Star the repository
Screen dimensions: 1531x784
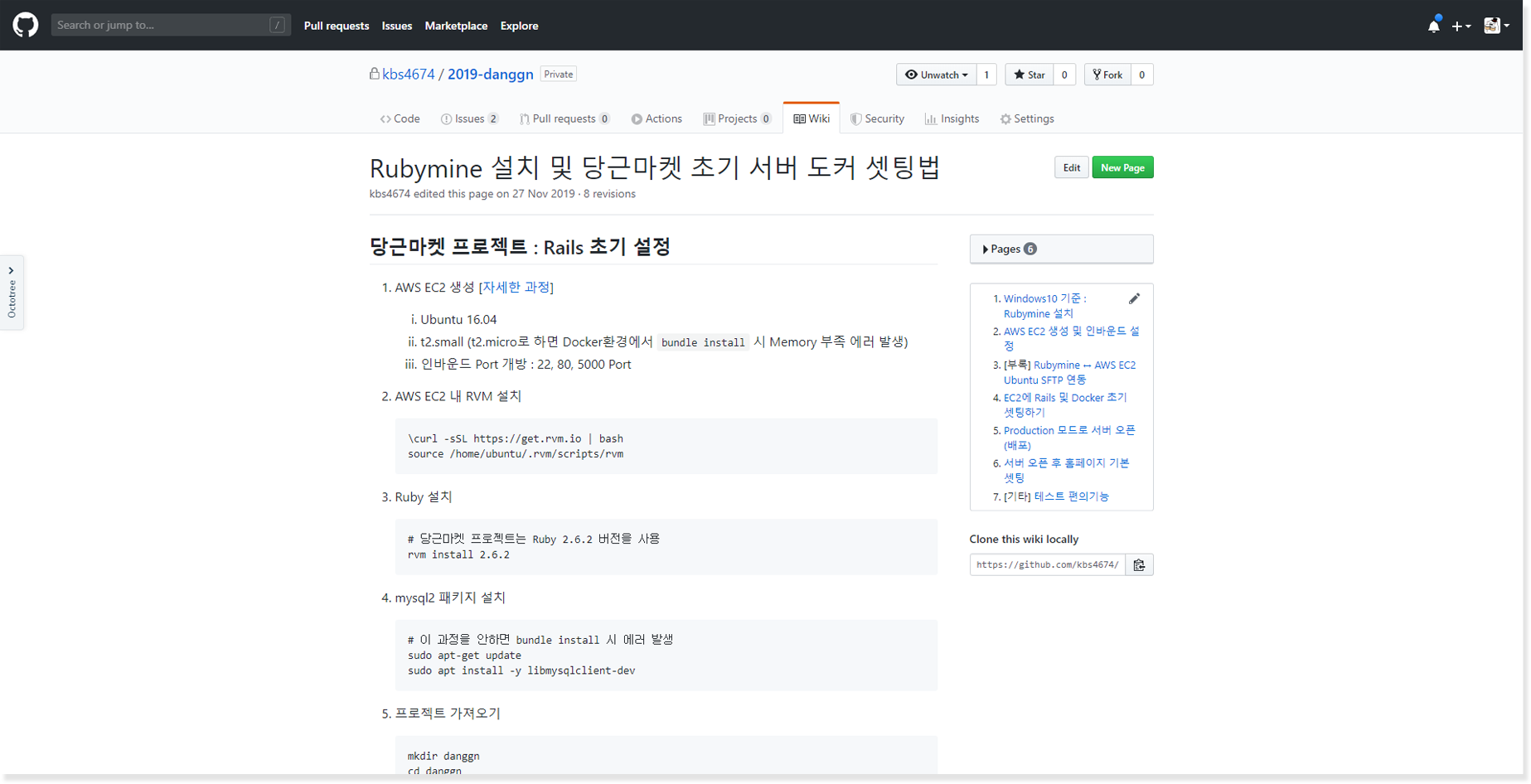pos(1030,75)
